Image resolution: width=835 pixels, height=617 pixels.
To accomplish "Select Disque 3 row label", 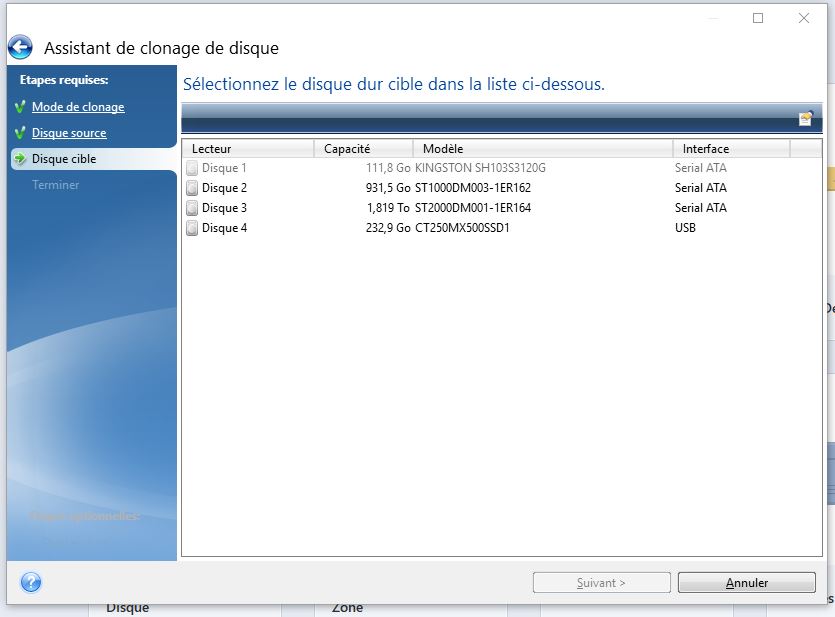I will (x=224, y=208).
